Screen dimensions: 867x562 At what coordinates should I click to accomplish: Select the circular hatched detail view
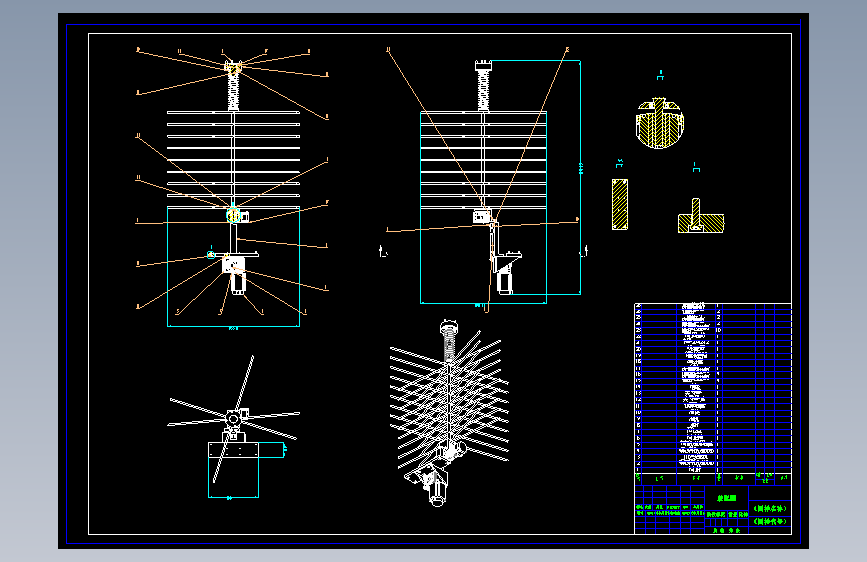660,123
